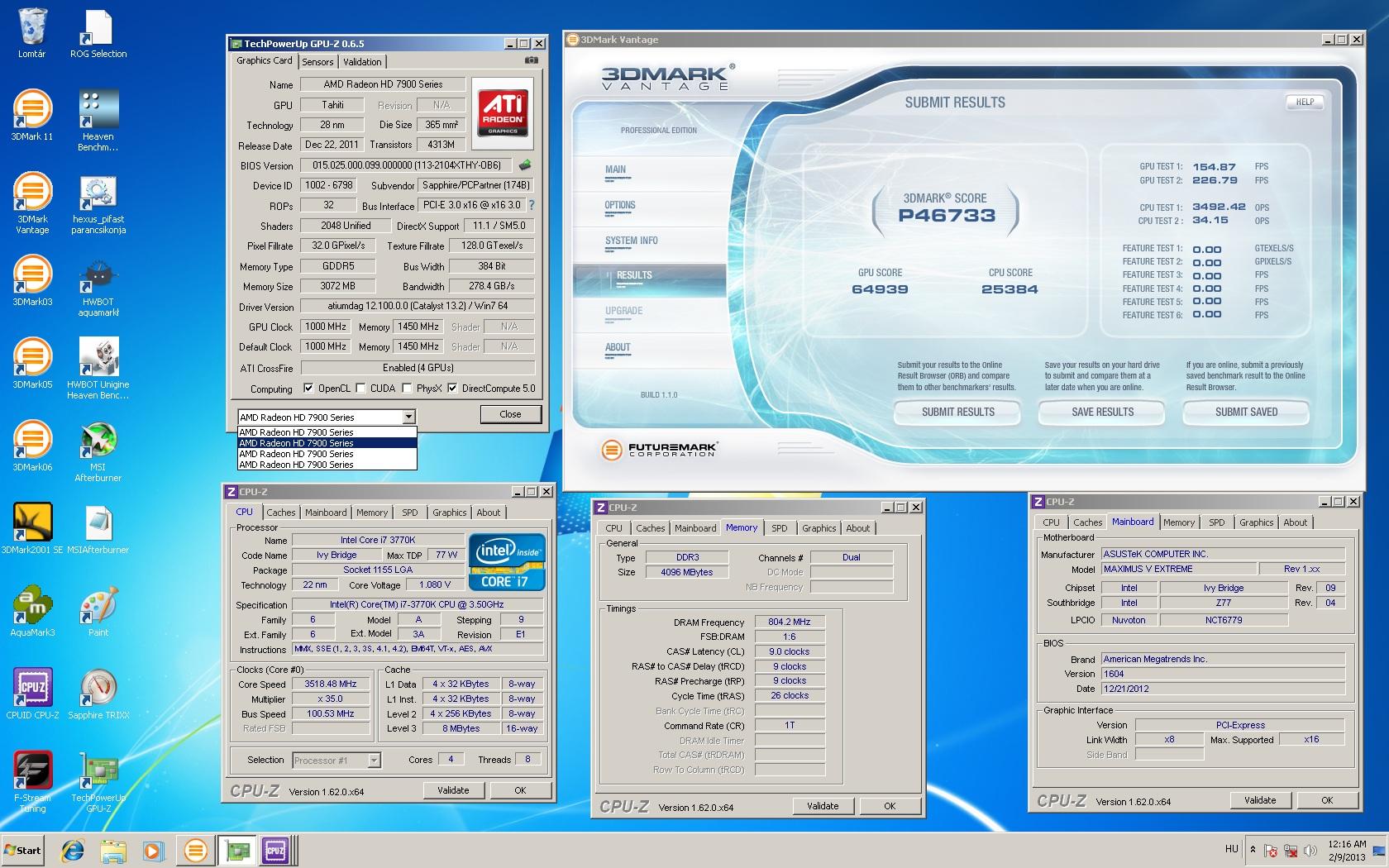The width and height of the screenshot is (1389, 868).
Task: Open the Caches tab in CPU-Z CPU window
Action: 281,513
